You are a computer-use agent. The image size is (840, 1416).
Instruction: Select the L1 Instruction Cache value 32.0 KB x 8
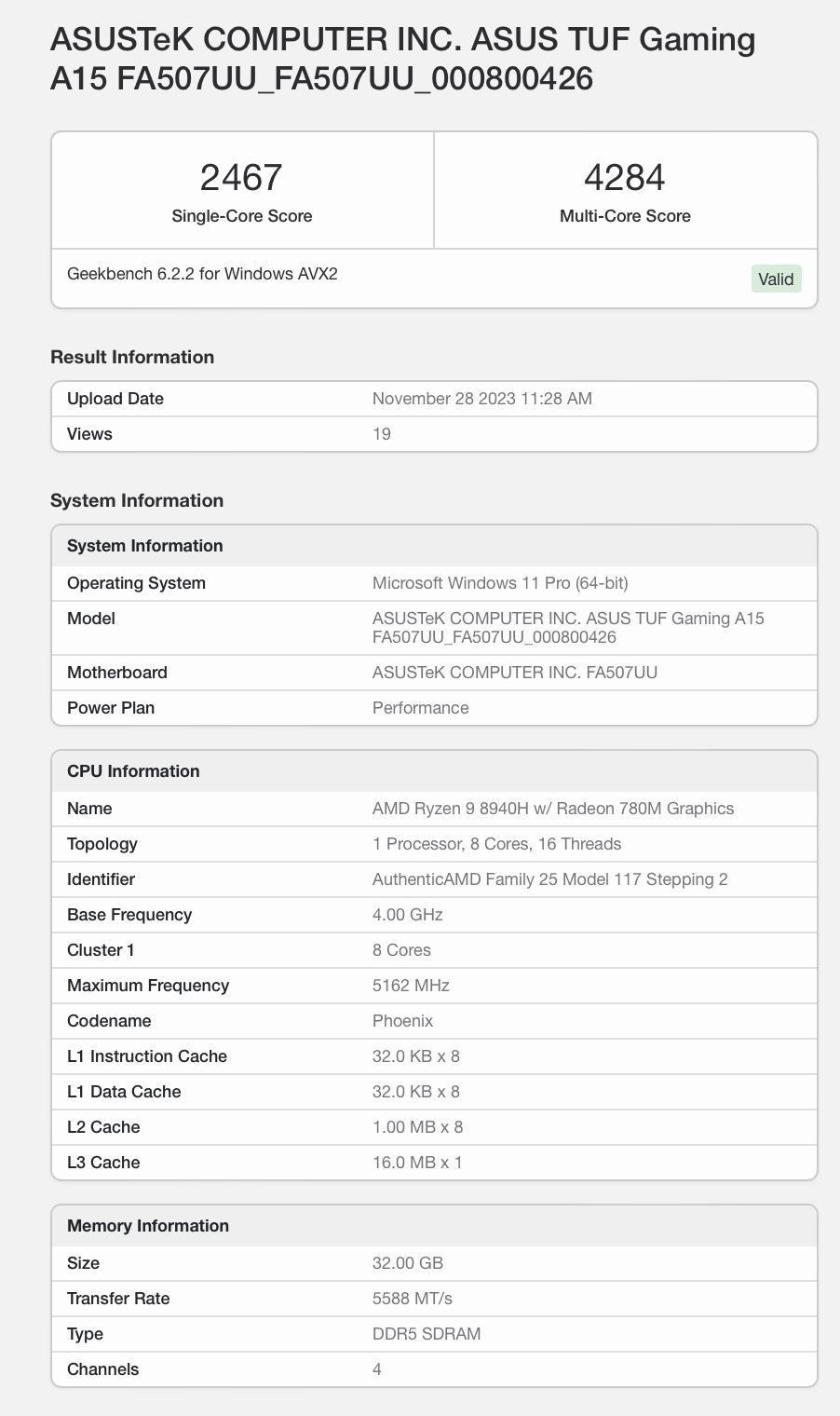416,1056
